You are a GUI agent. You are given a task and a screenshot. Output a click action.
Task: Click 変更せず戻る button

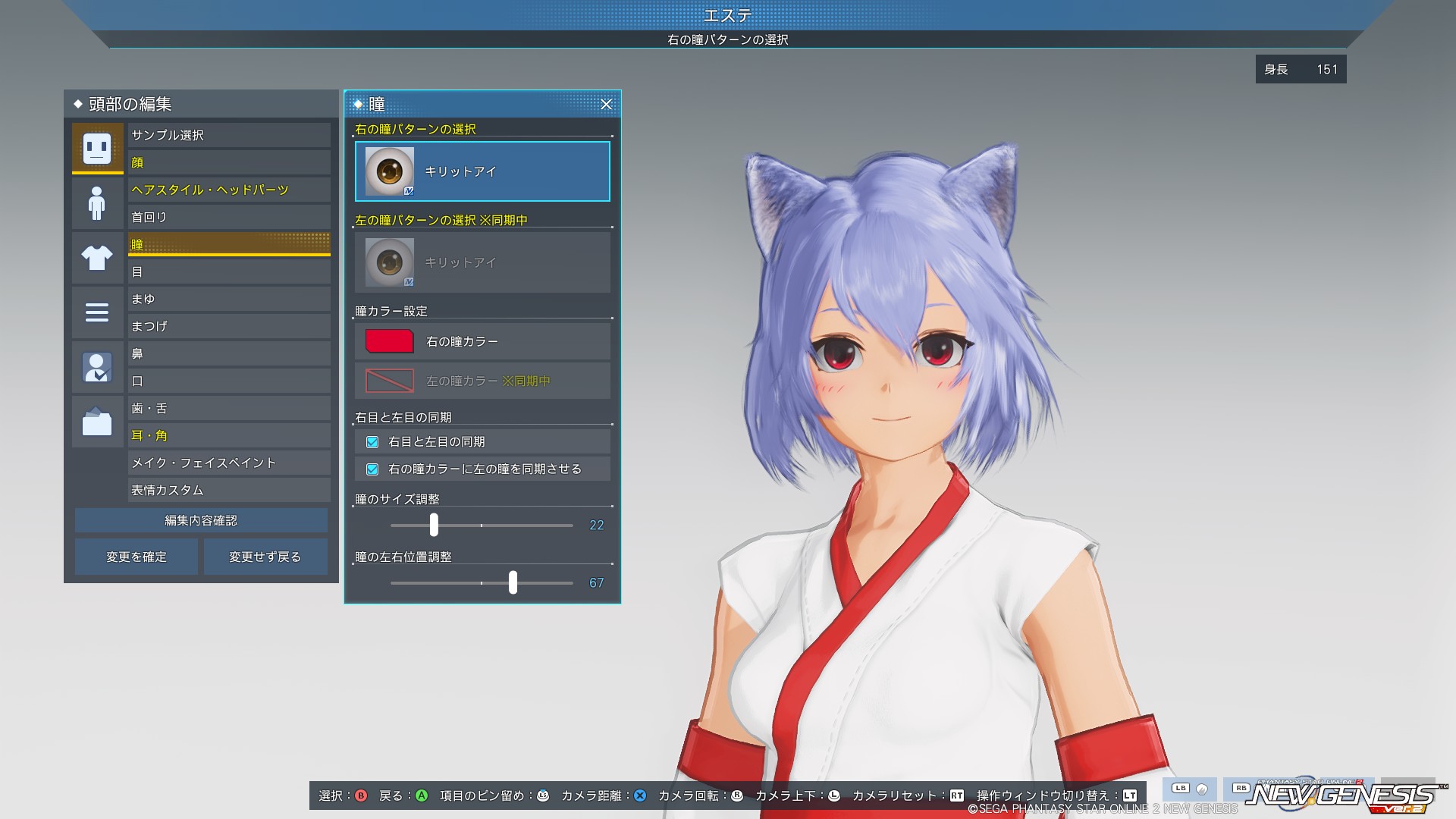(265, 557)
